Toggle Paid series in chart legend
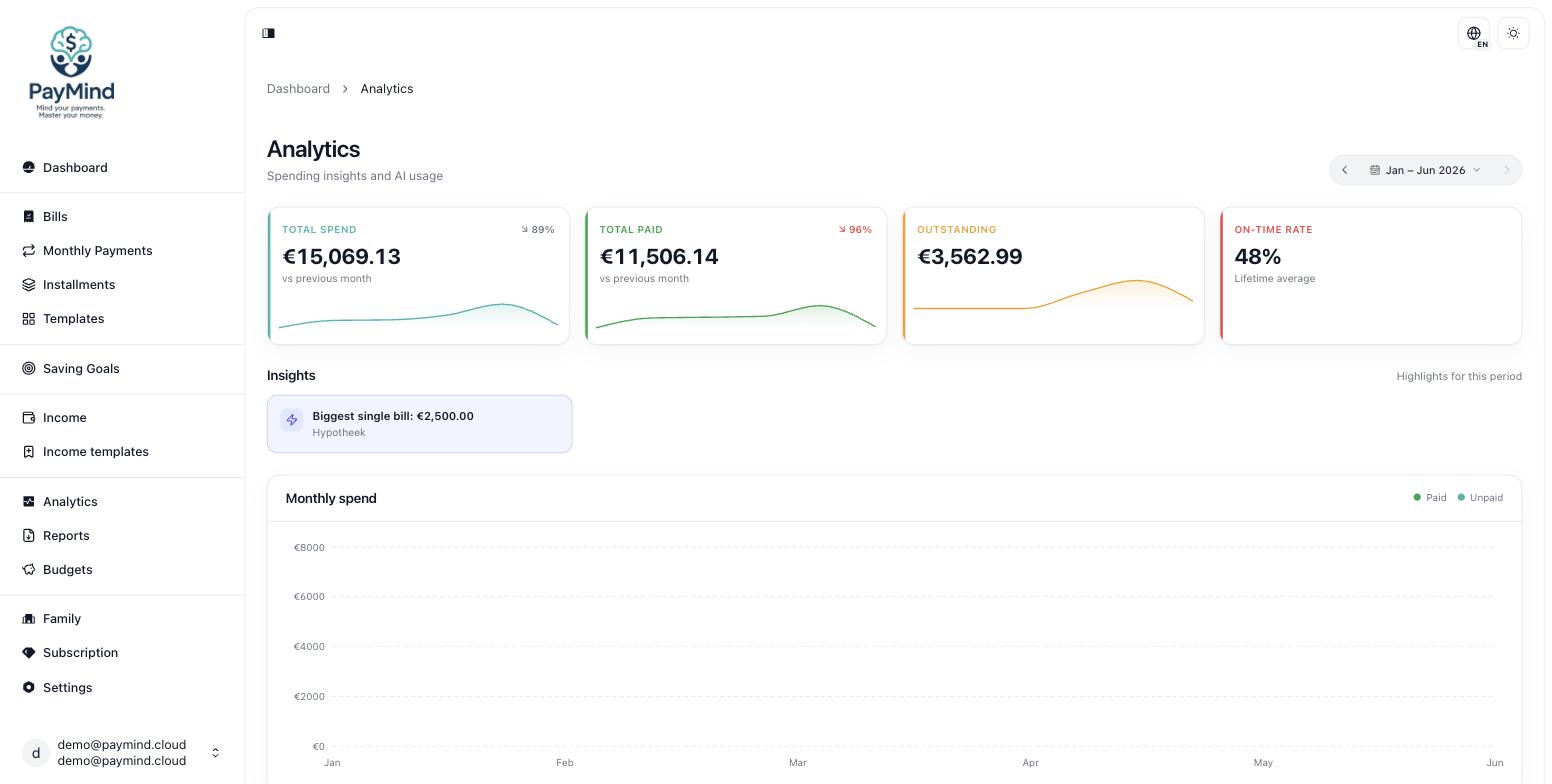 (x=1430, y=497)
